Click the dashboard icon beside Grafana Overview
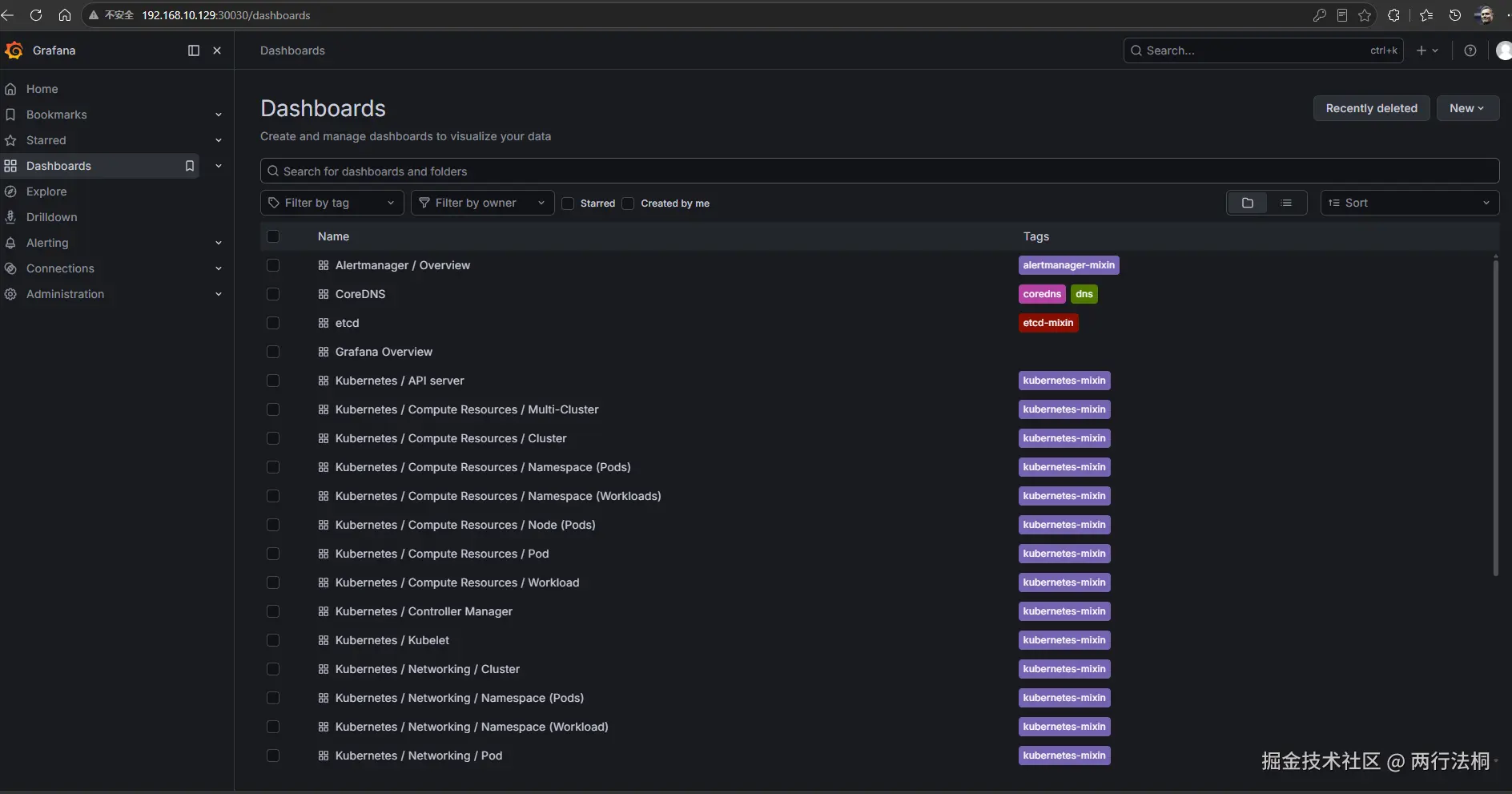 click(x=324, y=352)
